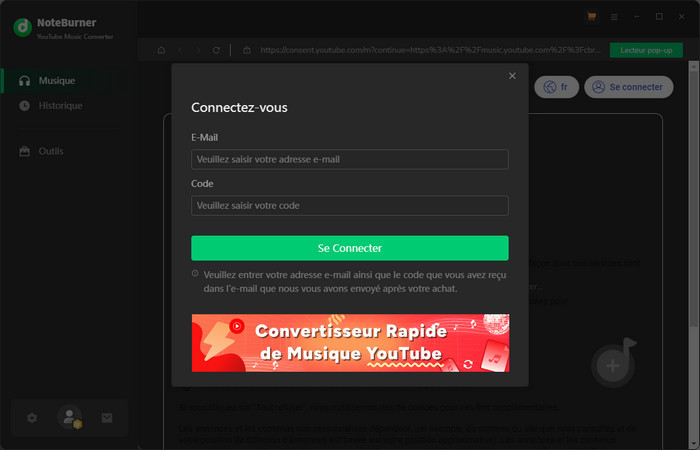This screenshot has height=450, width=700.
Task: Click the add music plus button
Action: 613,366
